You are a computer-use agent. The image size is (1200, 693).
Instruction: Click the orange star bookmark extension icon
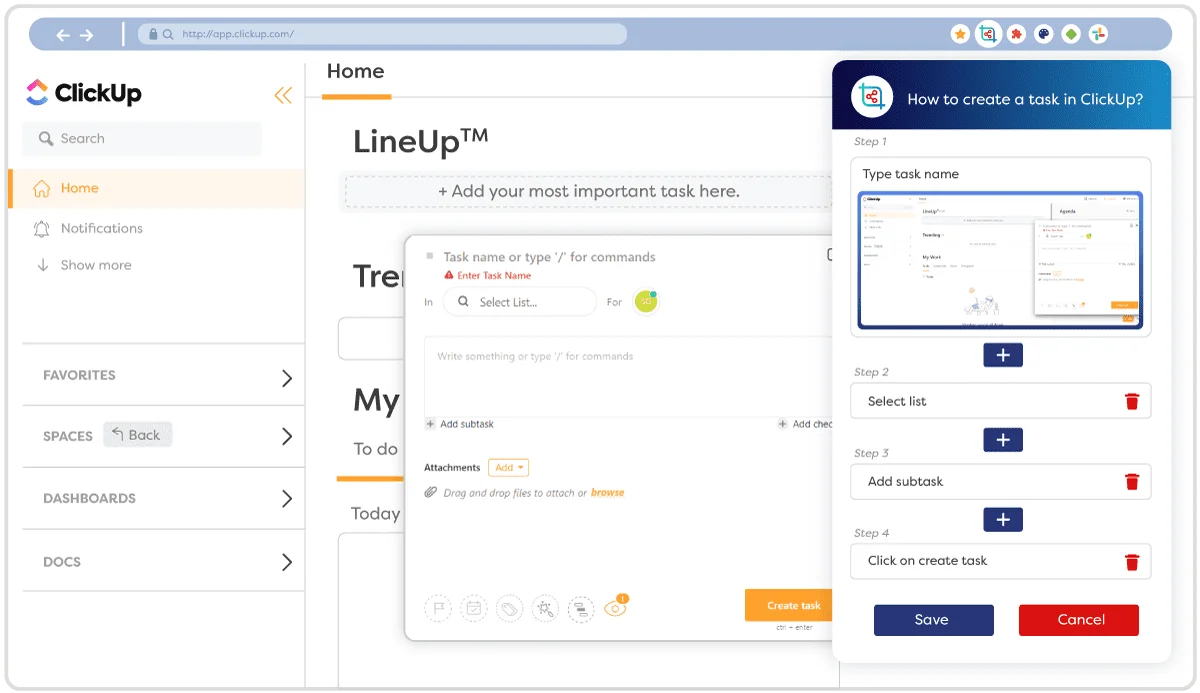(x=960, y=34)
